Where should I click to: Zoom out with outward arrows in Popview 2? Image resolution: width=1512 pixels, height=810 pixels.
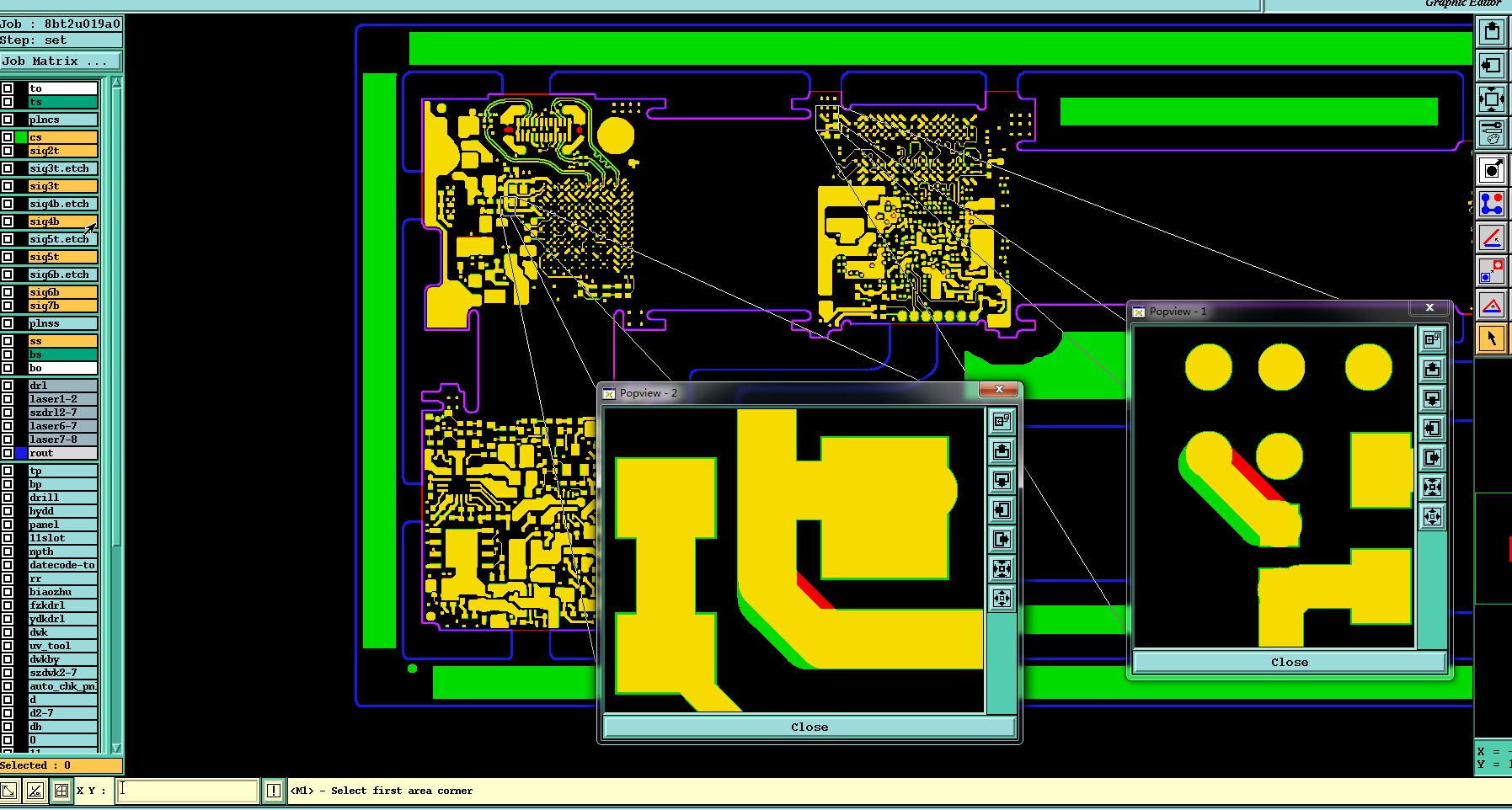(x=1002, y=598)
